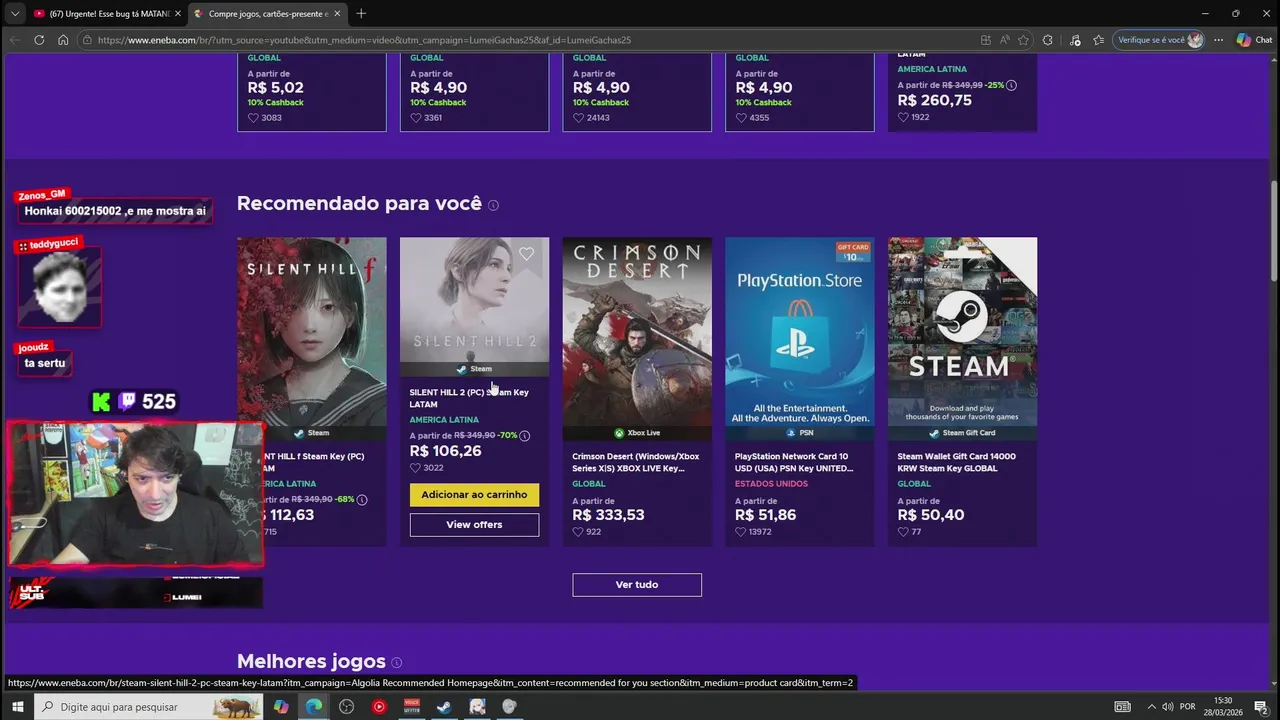Click the ESTADOS UNIDOS region label
This screenshot has height=720, width=1280.
click(x=771, y=484)
